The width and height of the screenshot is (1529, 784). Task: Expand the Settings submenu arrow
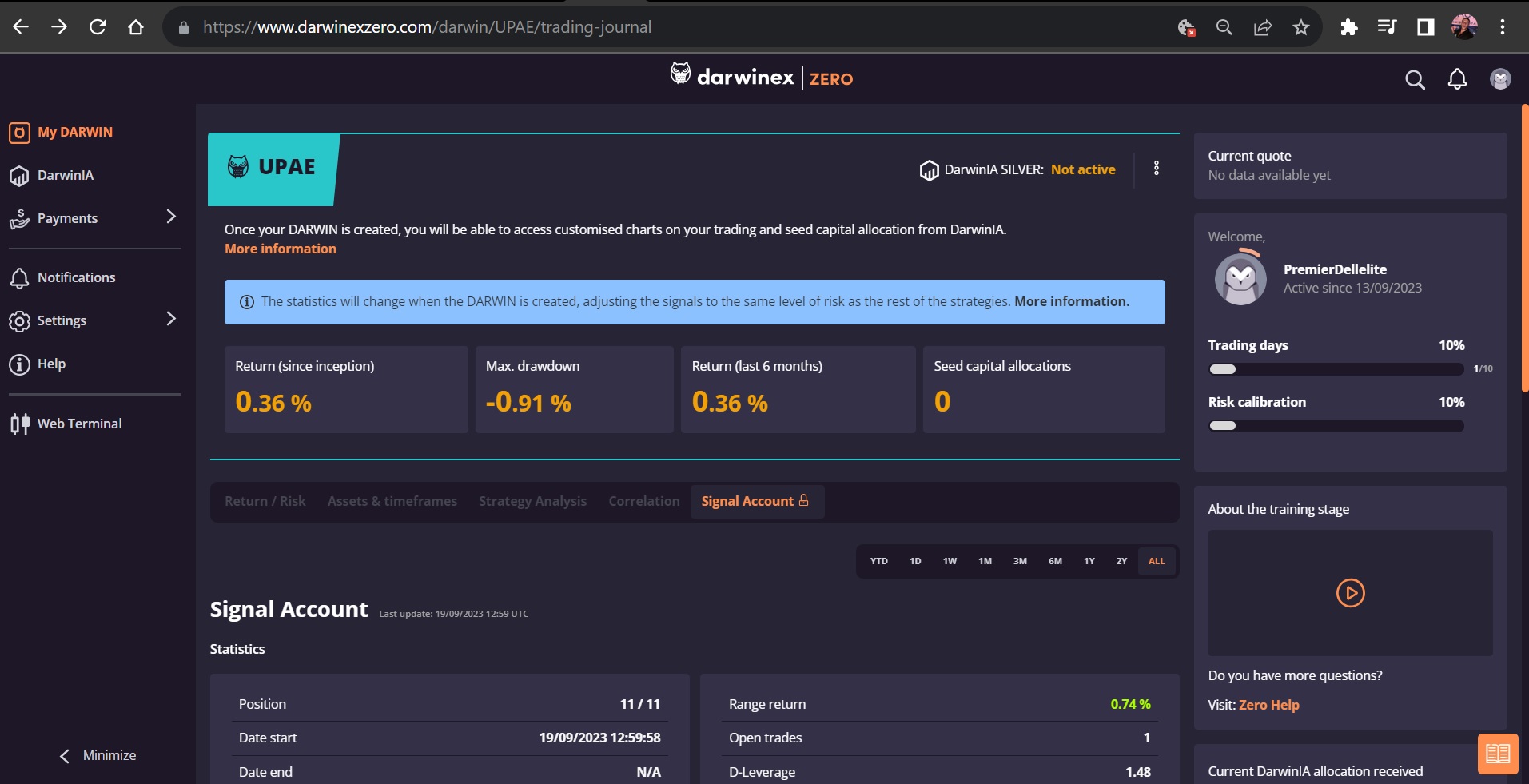click(x=170, y=320)
